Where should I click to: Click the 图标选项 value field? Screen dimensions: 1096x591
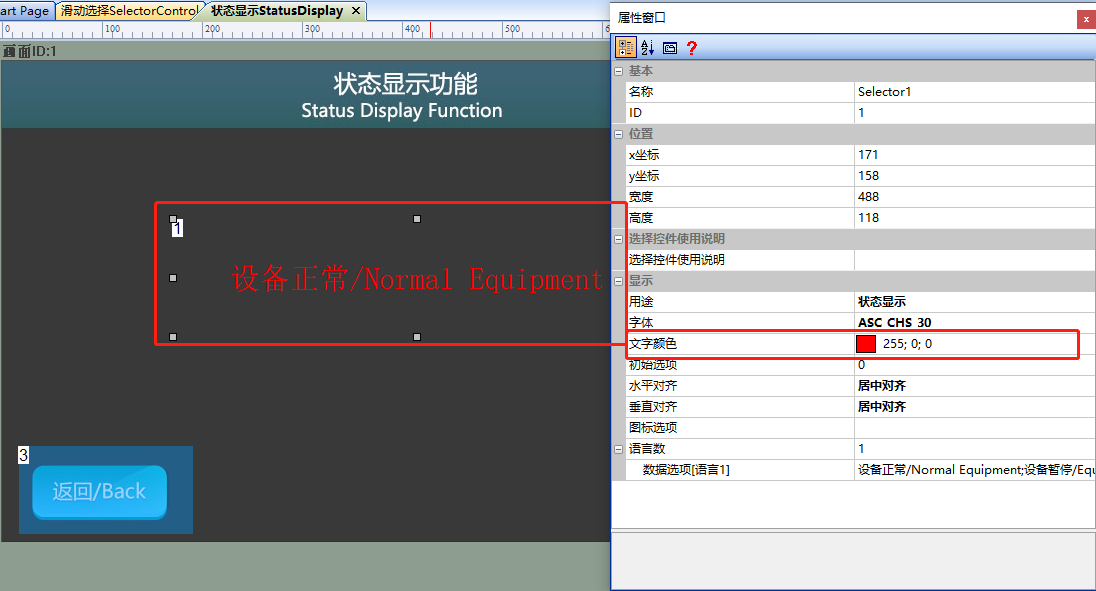pos(974,428)
